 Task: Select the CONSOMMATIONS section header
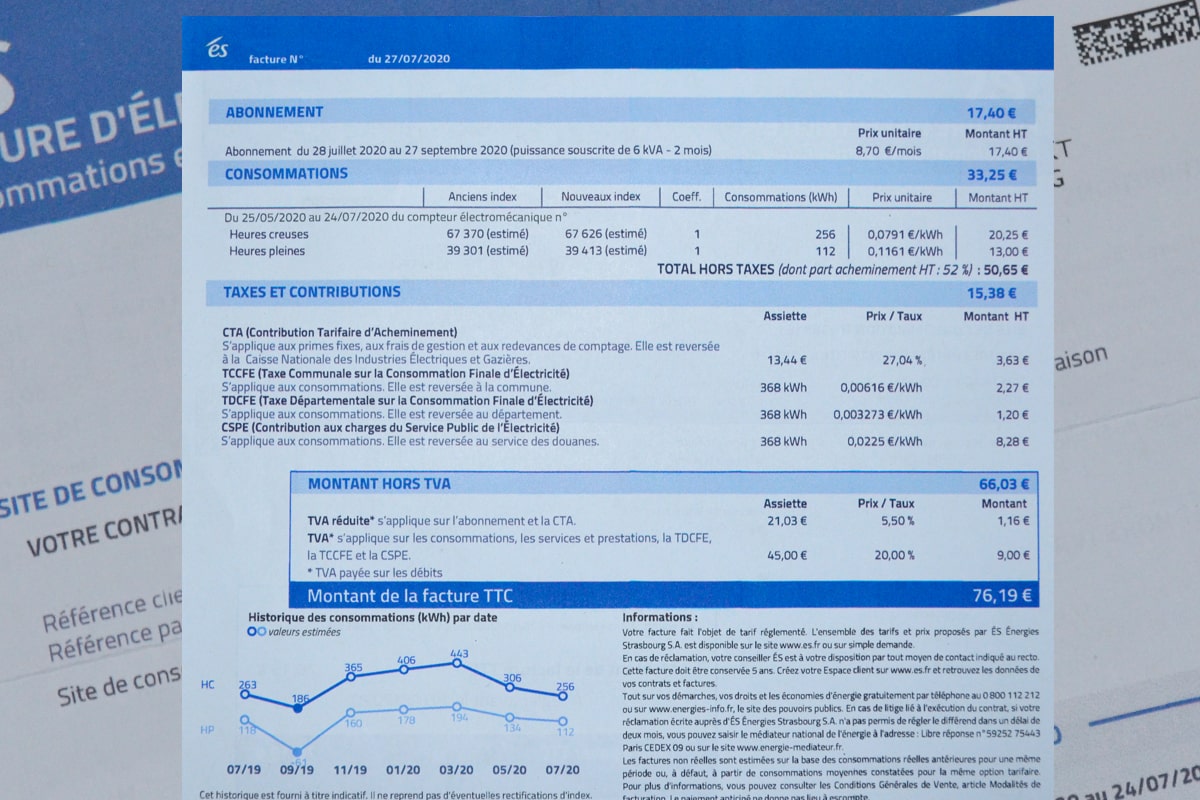point(286,174)
